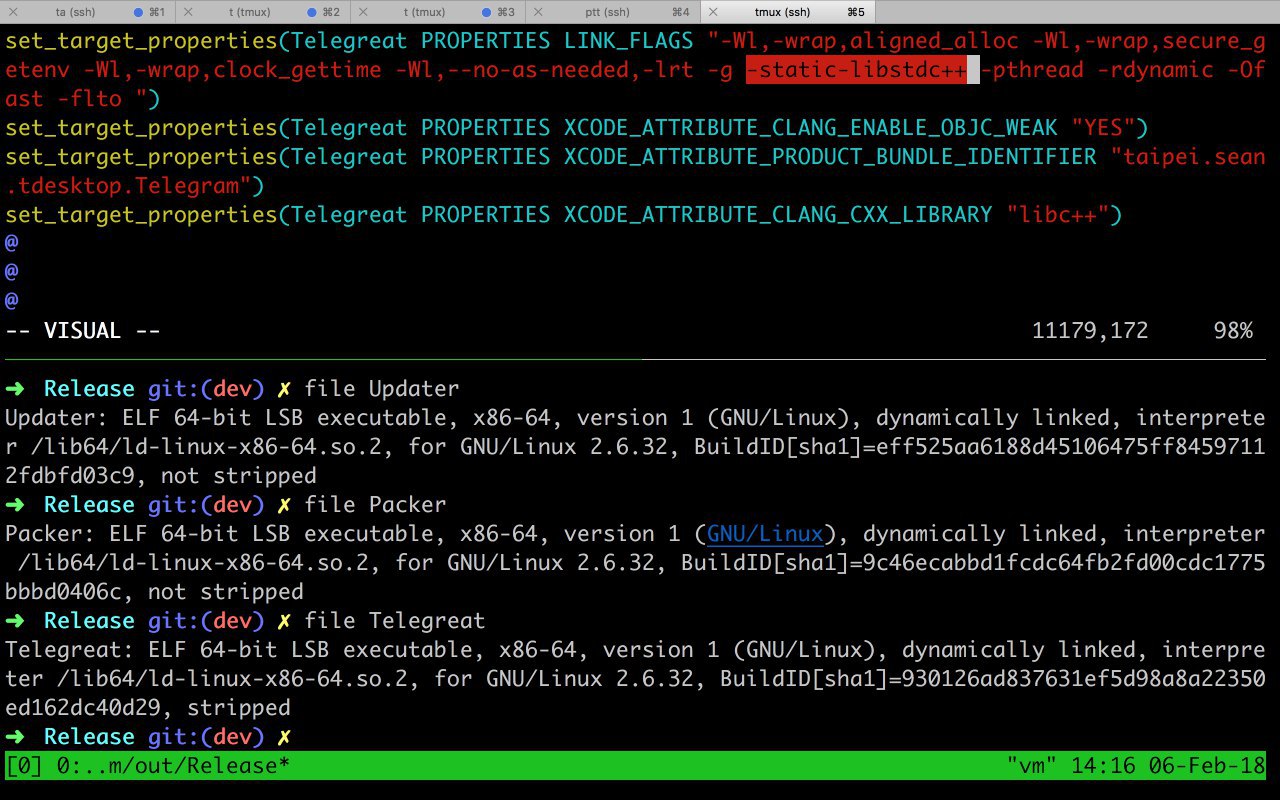Click the "98%" file position indicator
This screenshot has height=800, width=1280.
tap(1233, 331)
